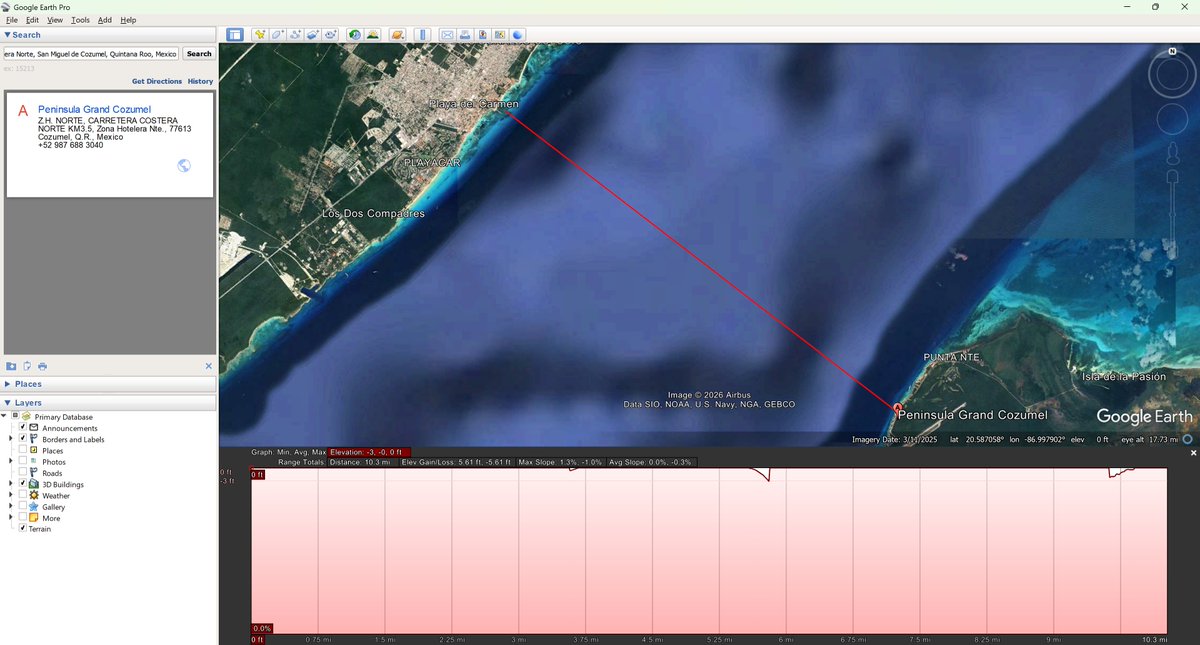The height and width of the screenshot is (645, 1200).
Task: Open the Edit menu
Action: (x=33, y=20)
